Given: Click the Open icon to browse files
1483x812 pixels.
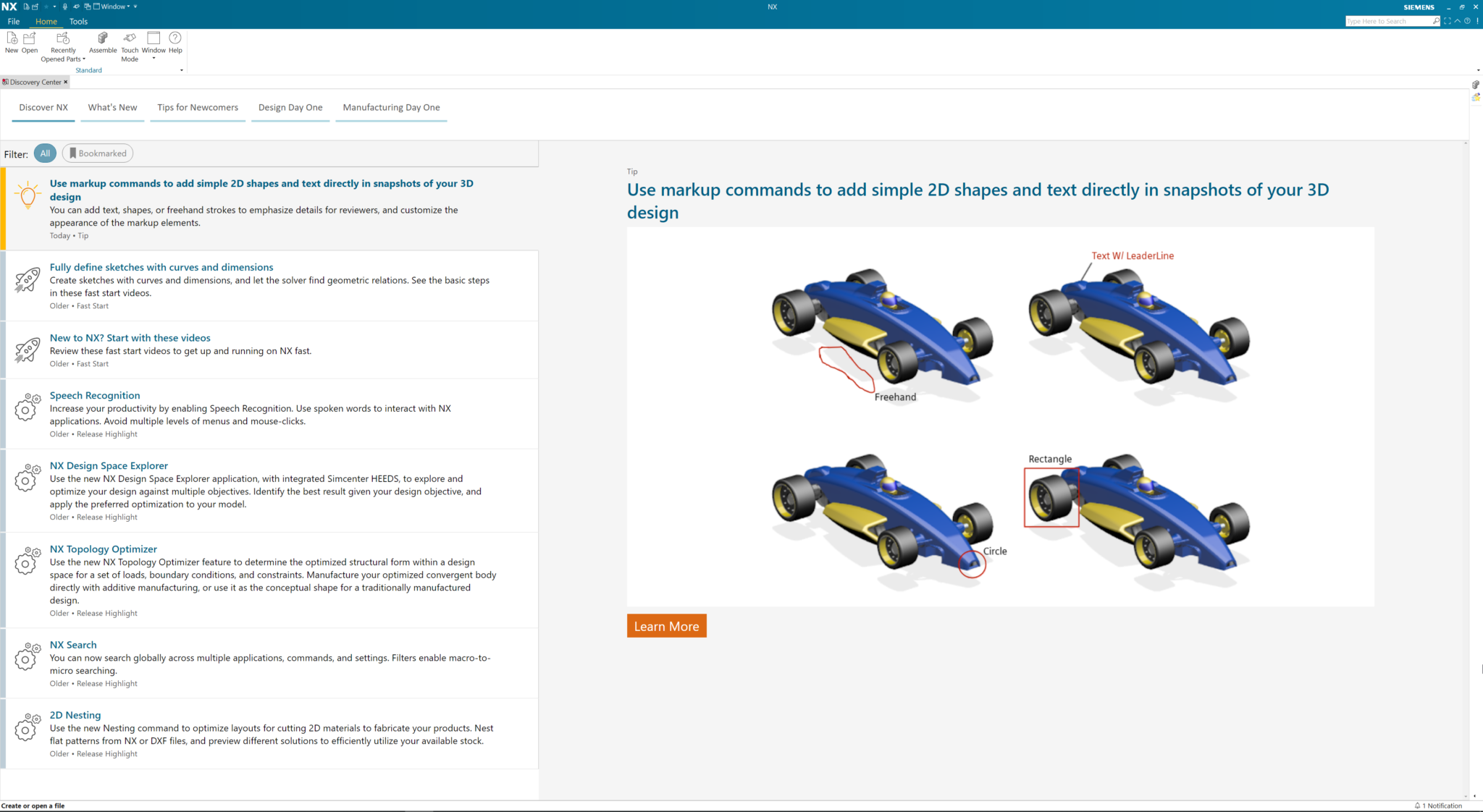Looking at the screenshot, I should click(x=29, y=42).
